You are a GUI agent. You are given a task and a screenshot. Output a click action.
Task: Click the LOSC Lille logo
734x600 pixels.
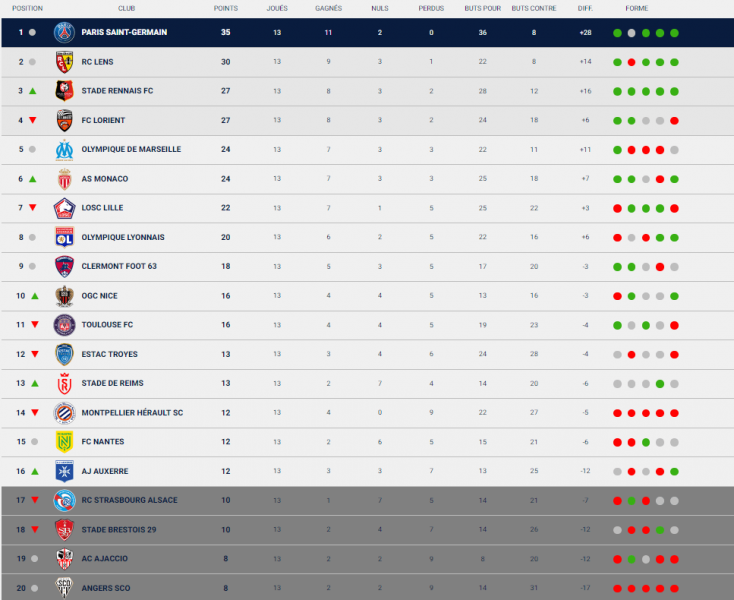[x=64, y=208]
